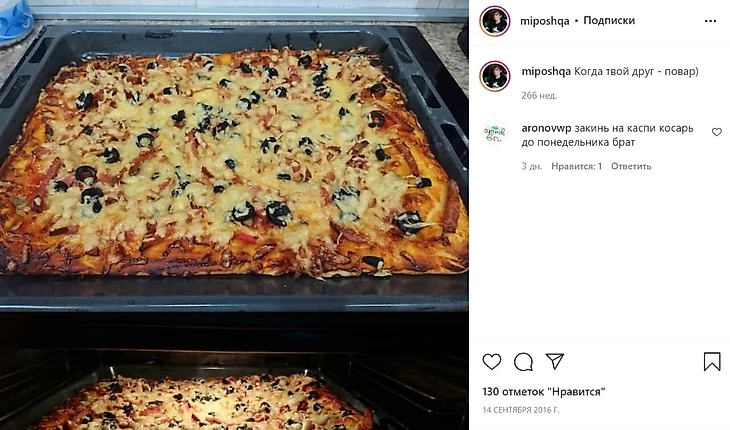Toggle the Подписки following button
730x430 pixels.
[x=609, y=20]
